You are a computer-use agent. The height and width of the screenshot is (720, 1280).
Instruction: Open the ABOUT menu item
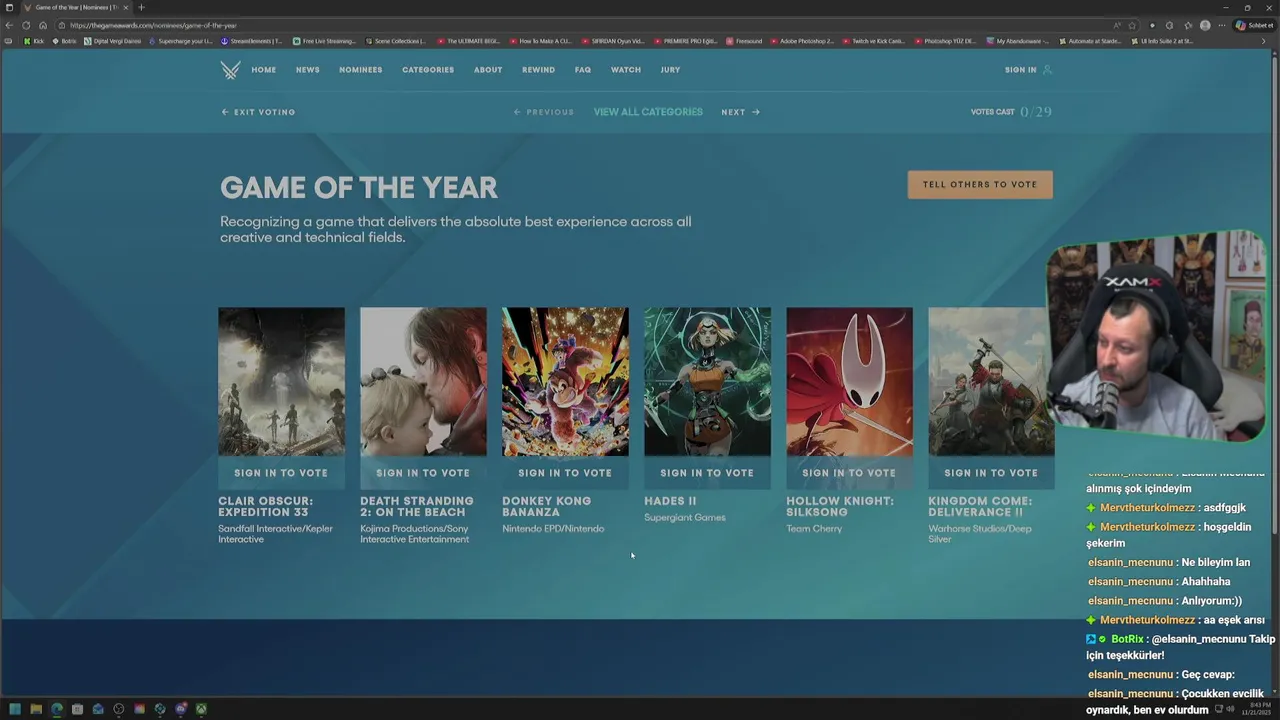pos(488,70)
